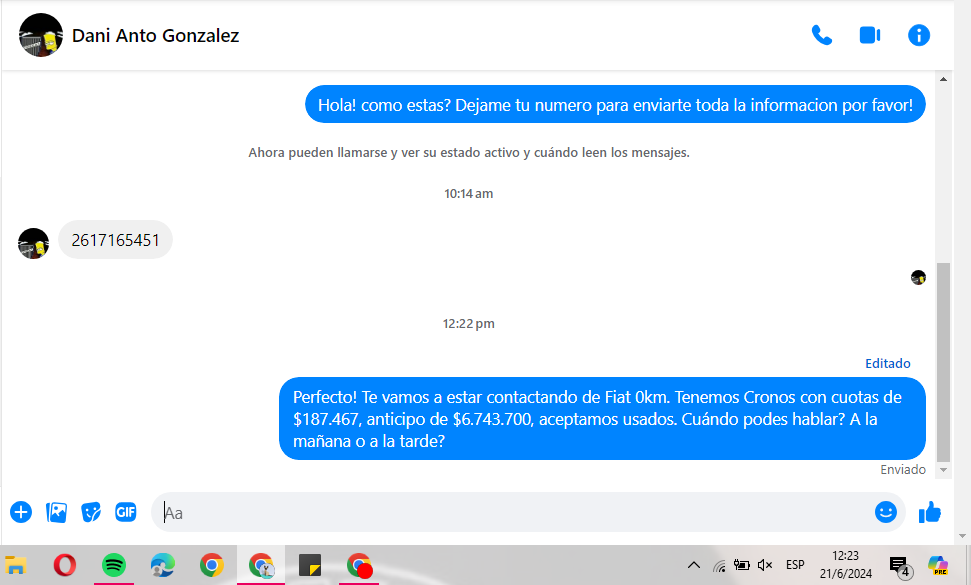Click the phone number message 2617165451

(x=115, y=240)
